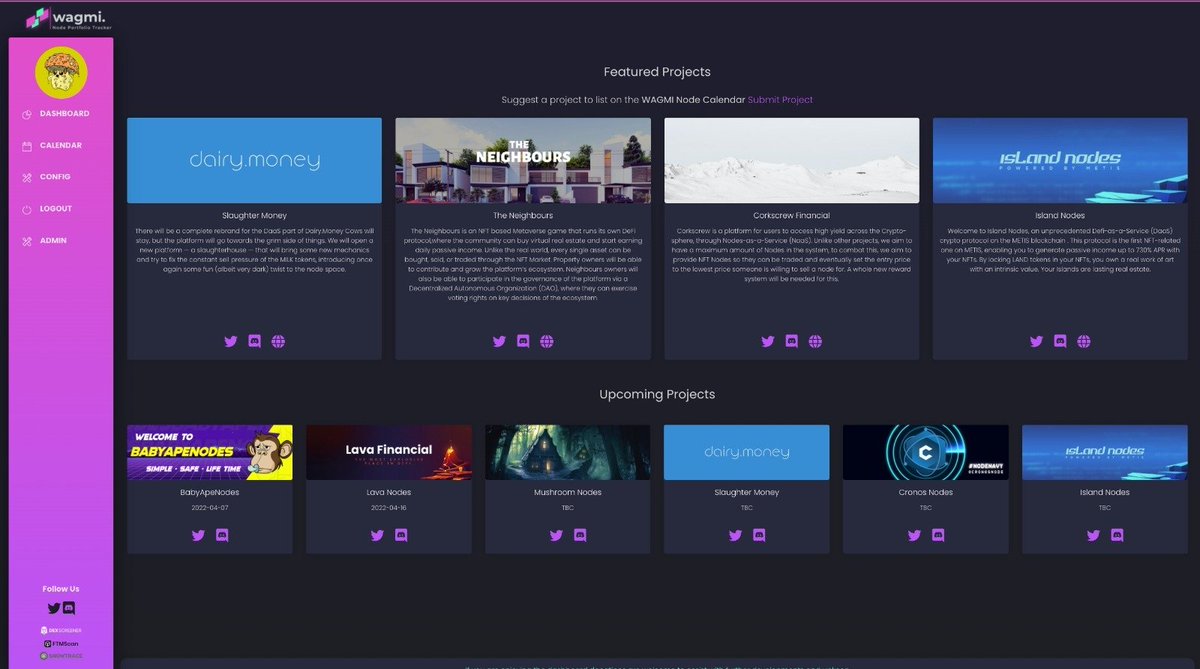Screen dimensions: 1200x669
Task: Open upcoming Slaughter Money Twitter icon
Action: tap(735, 535)
